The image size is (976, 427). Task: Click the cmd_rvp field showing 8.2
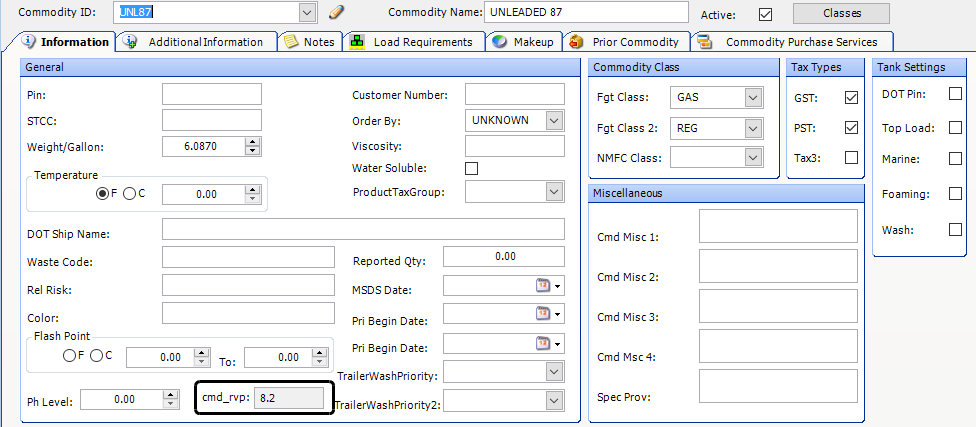(289, 398)
